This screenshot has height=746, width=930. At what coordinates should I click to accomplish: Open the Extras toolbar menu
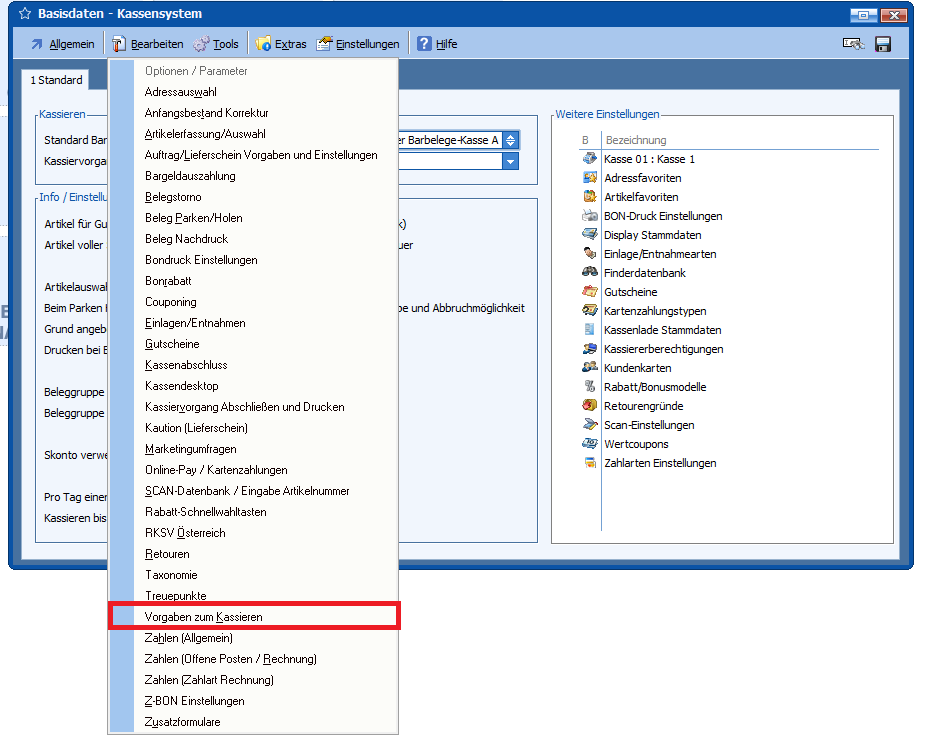click(x=281, y=44)
